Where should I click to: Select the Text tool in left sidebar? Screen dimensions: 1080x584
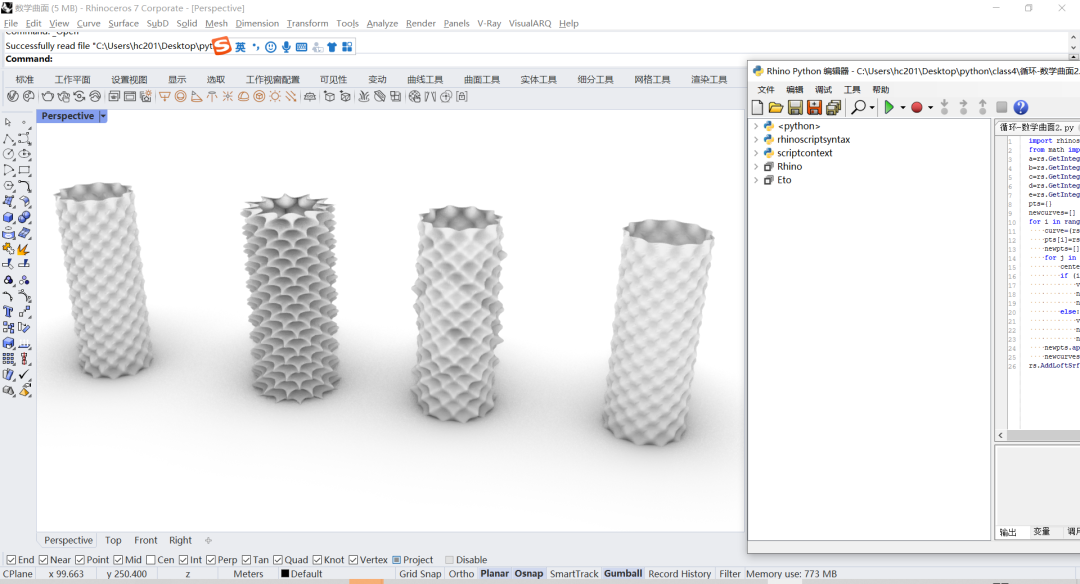(8, 311)
